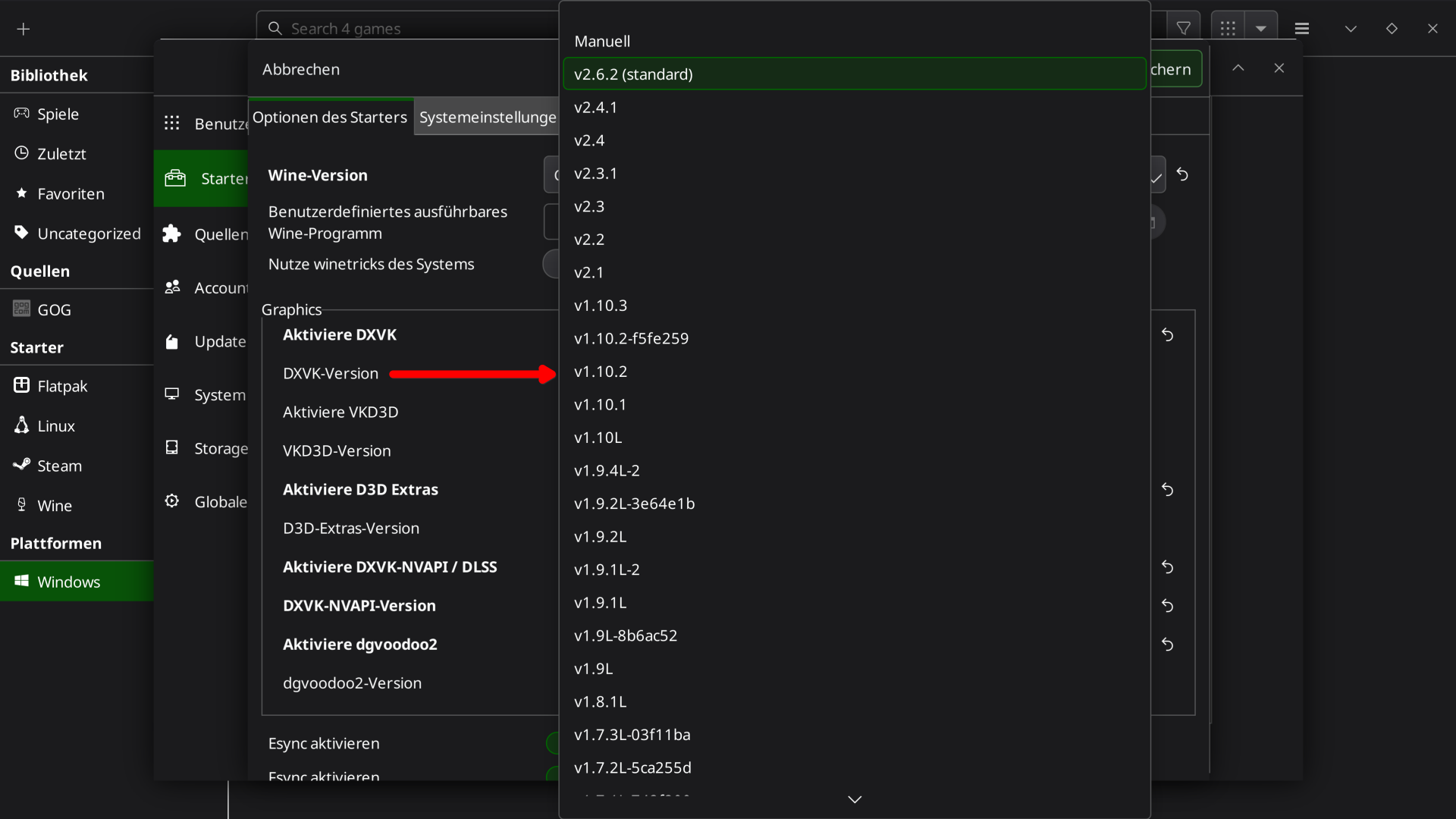1456x819 pixels.
Task: Click the plus add-game icon
Action: (x=24, y=29)
